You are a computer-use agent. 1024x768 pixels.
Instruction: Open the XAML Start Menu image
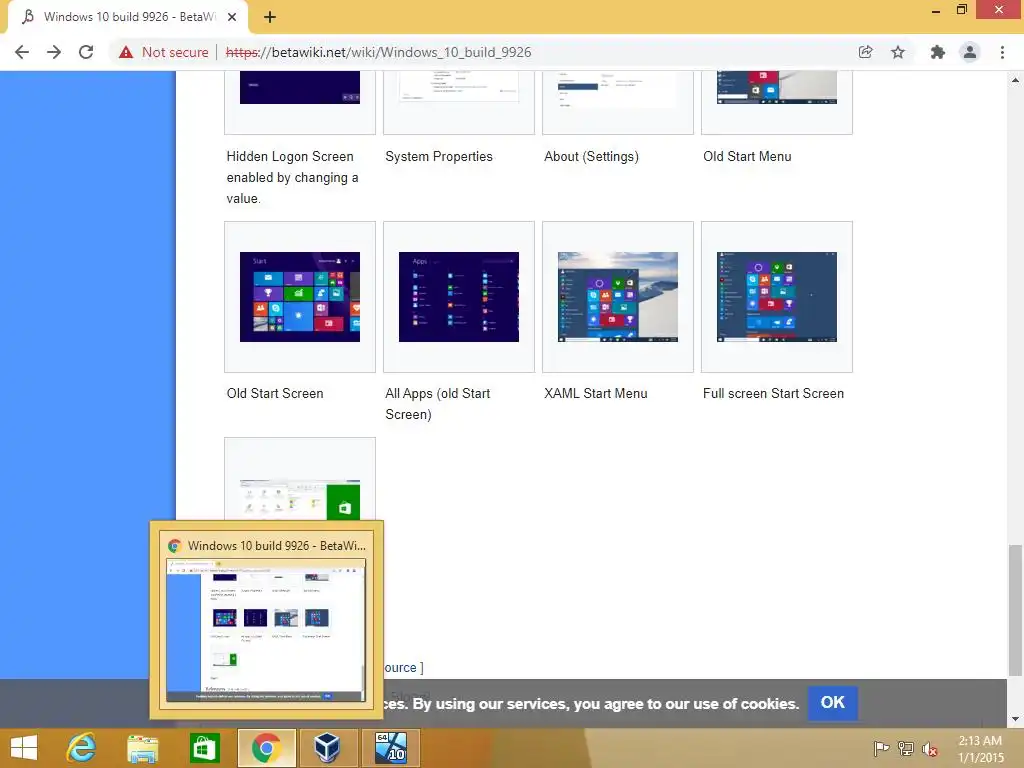click(x=617, y=296)
